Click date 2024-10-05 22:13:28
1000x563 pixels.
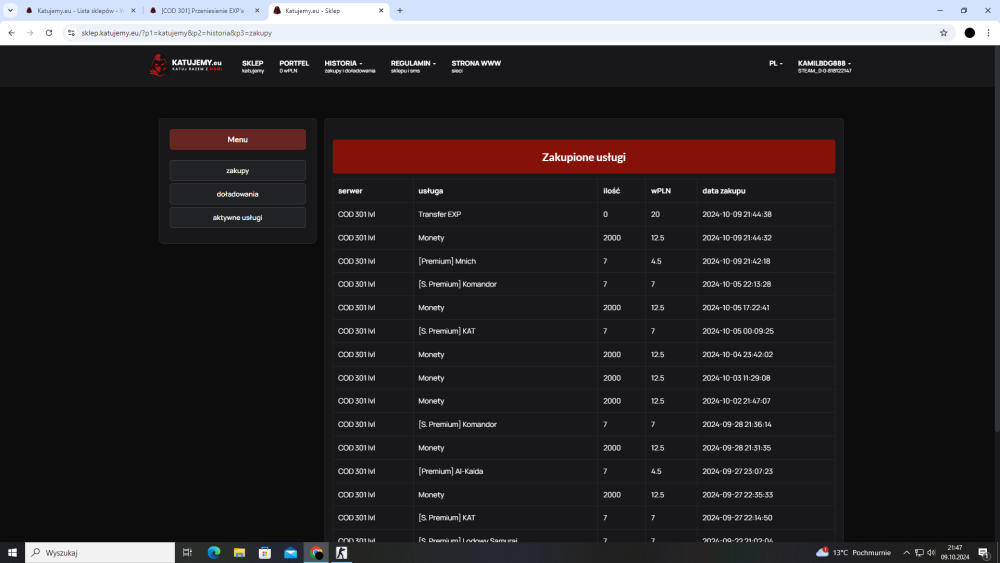tap(737, 284)
